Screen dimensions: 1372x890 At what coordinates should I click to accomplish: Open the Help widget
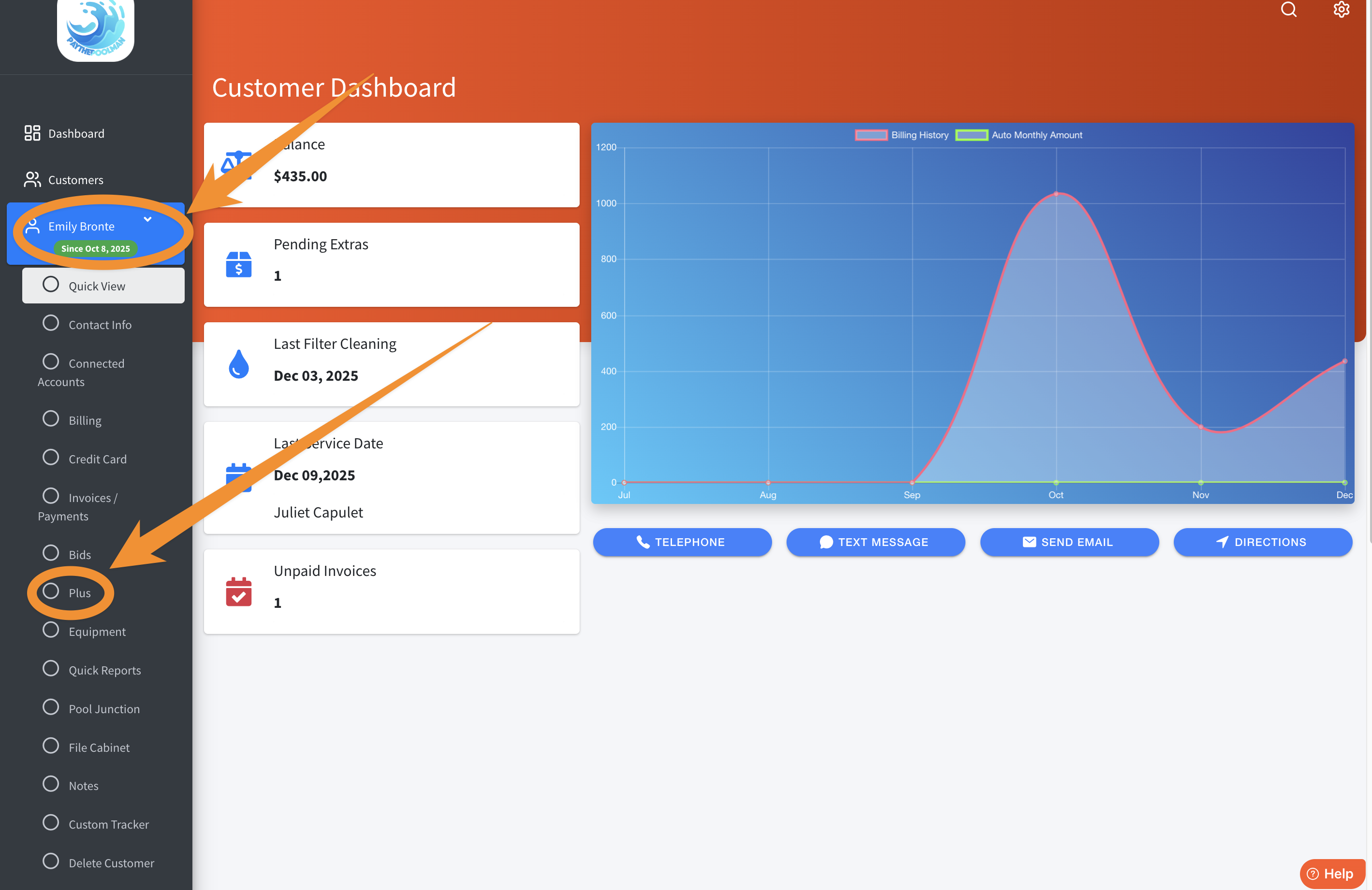[x=1332, y=873]
